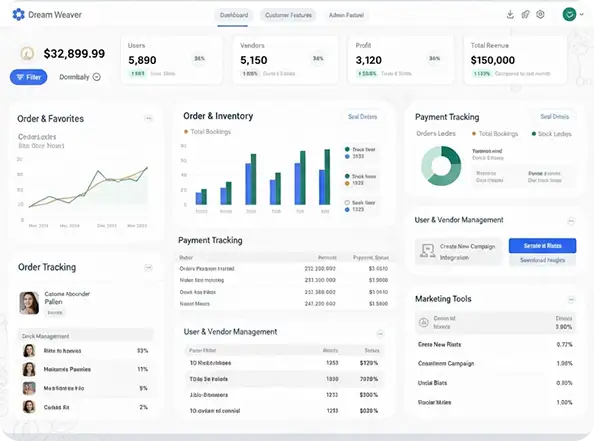
Task: Click the large customer photo in Order Tracking
Action: tap(29, 303)
